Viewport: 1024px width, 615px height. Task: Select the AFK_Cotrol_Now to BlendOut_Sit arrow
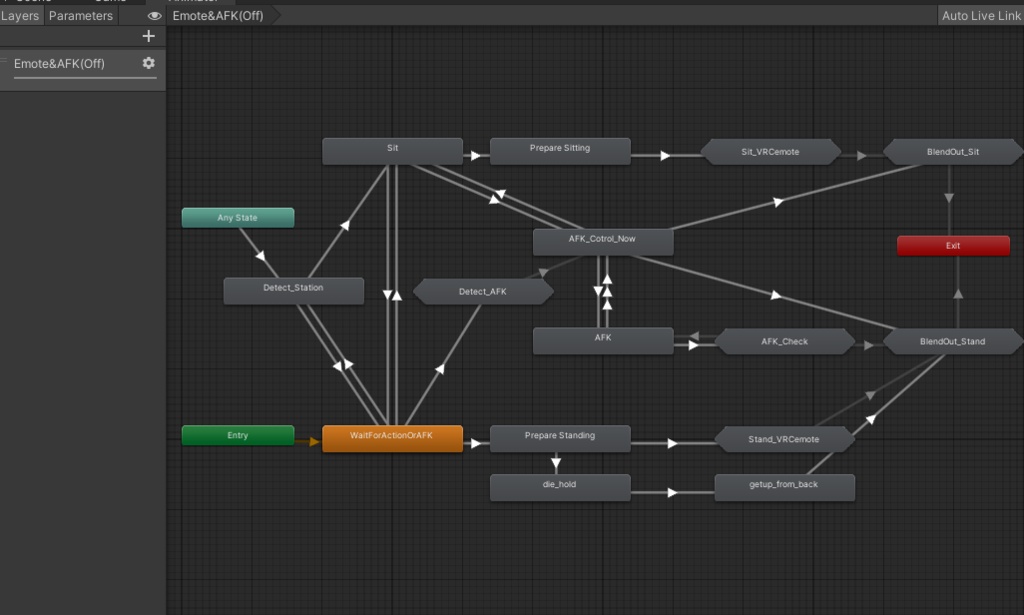pos(778,202)
